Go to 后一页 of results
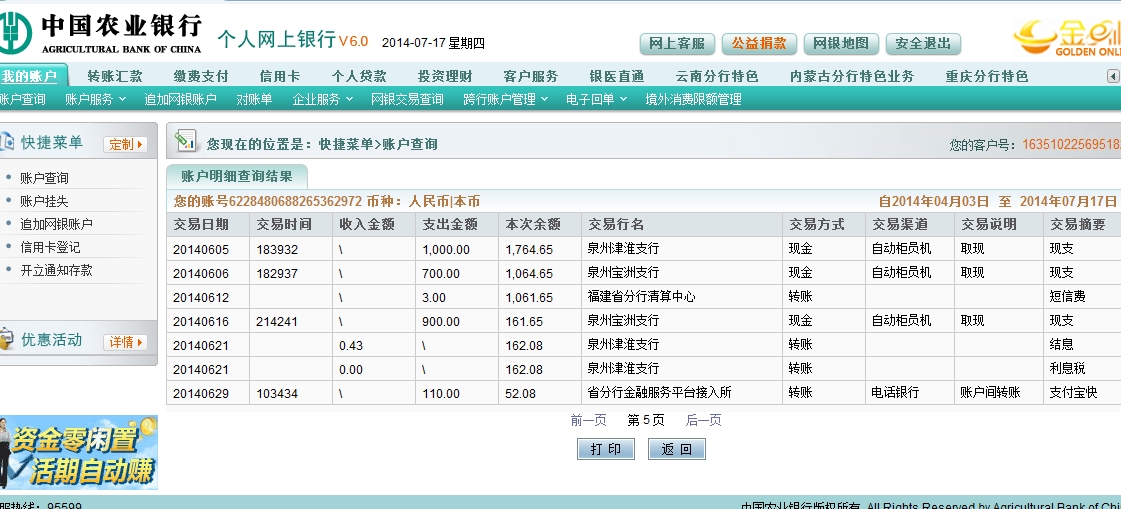The image size is (1121, 509). tap(703, 420)
